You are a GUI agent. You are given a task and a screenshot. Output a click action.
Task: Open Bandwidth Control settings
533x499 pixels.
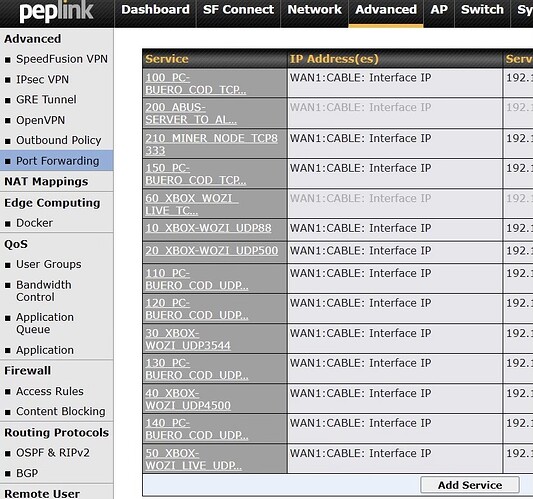(x=44, y=291)
